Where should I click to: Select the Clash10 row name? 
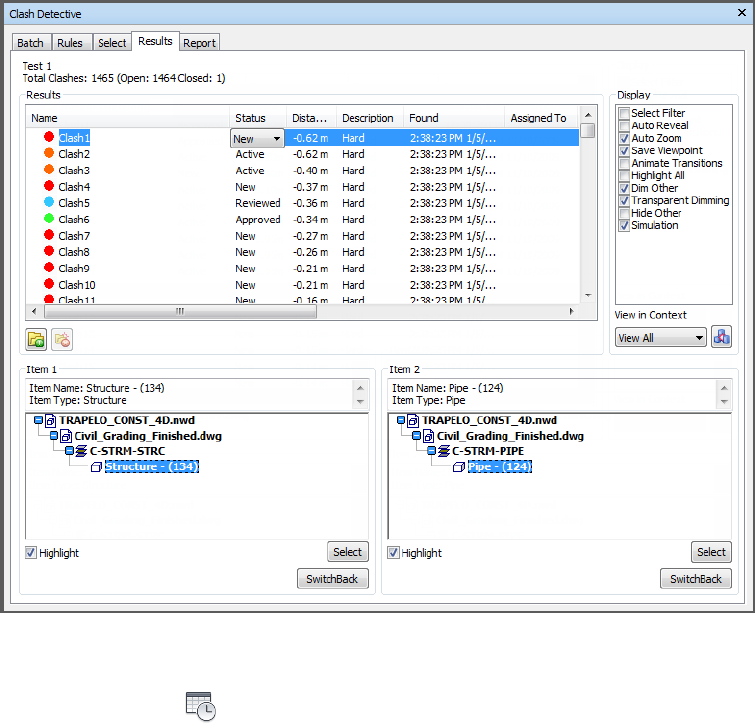pos(77,285)
